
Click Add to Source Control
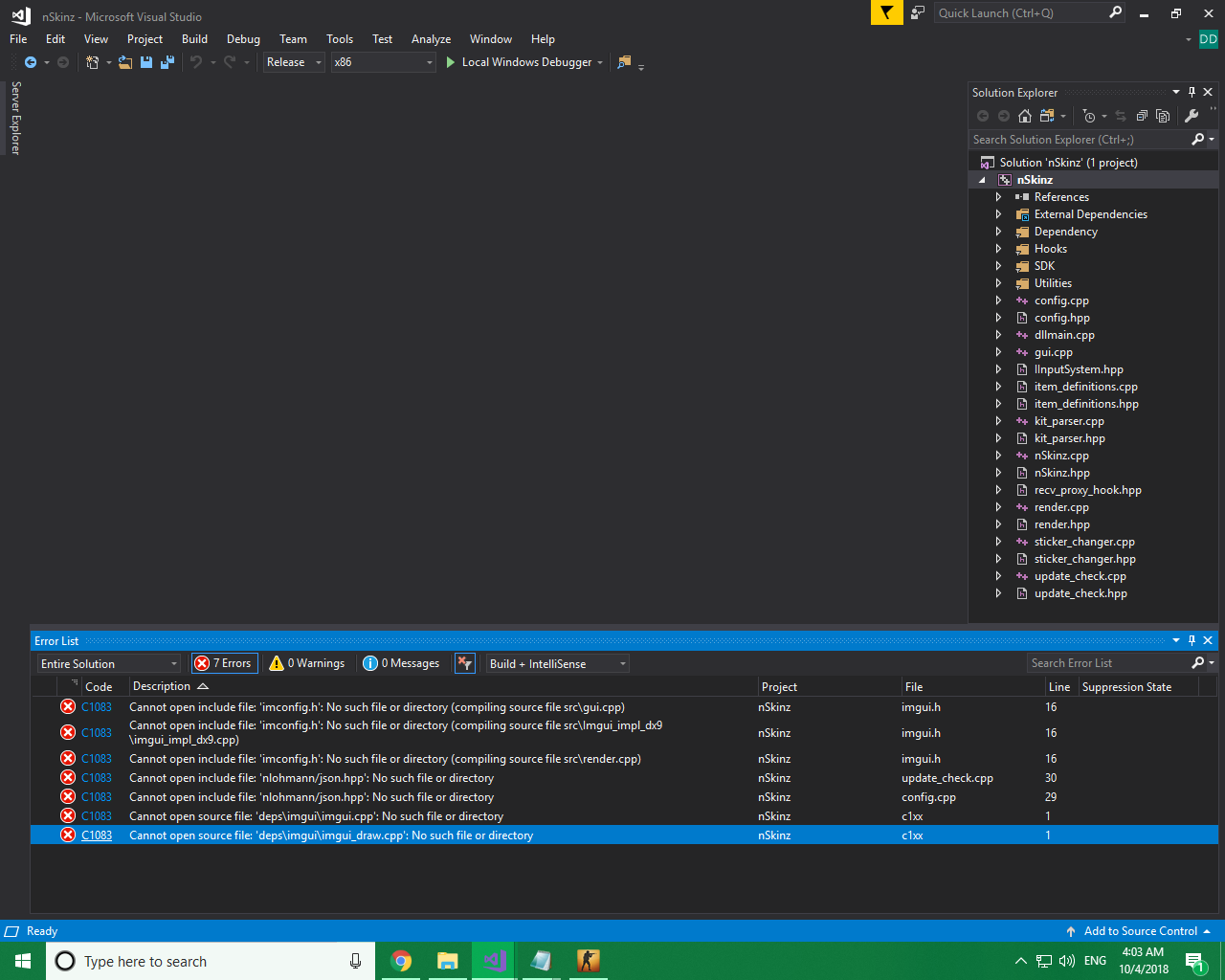1140,931
